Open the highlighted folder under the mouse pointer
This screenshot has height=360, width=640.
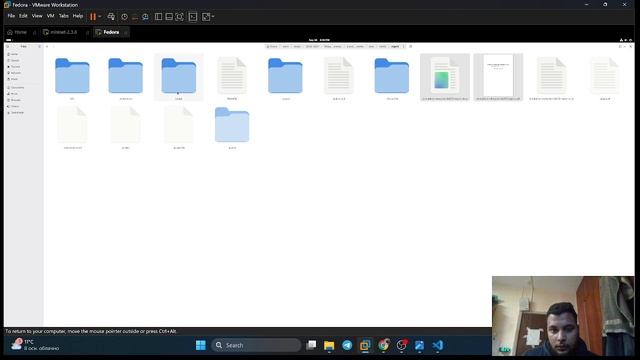pos(179,76)
